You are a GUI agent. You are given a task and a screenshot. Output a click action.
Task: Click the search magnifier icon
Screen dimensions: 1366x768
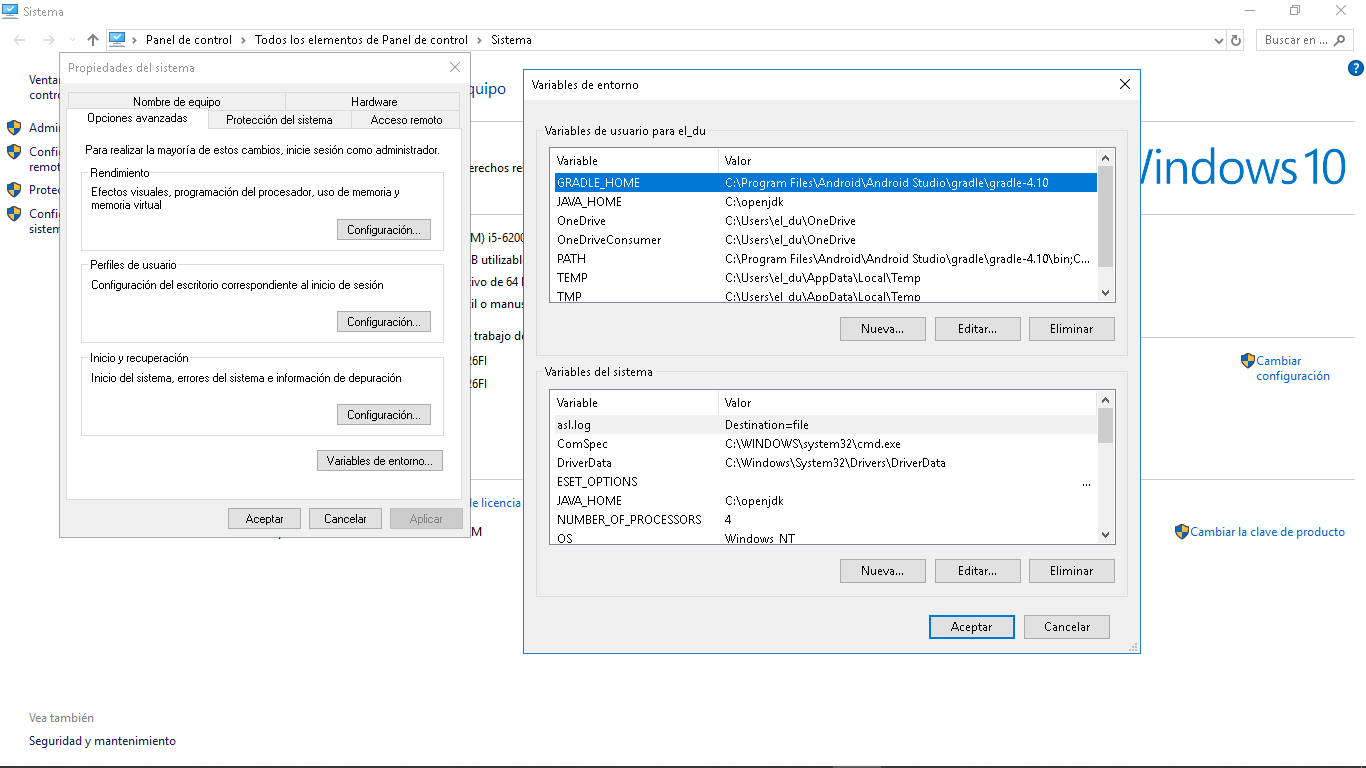click(1340, 40)
